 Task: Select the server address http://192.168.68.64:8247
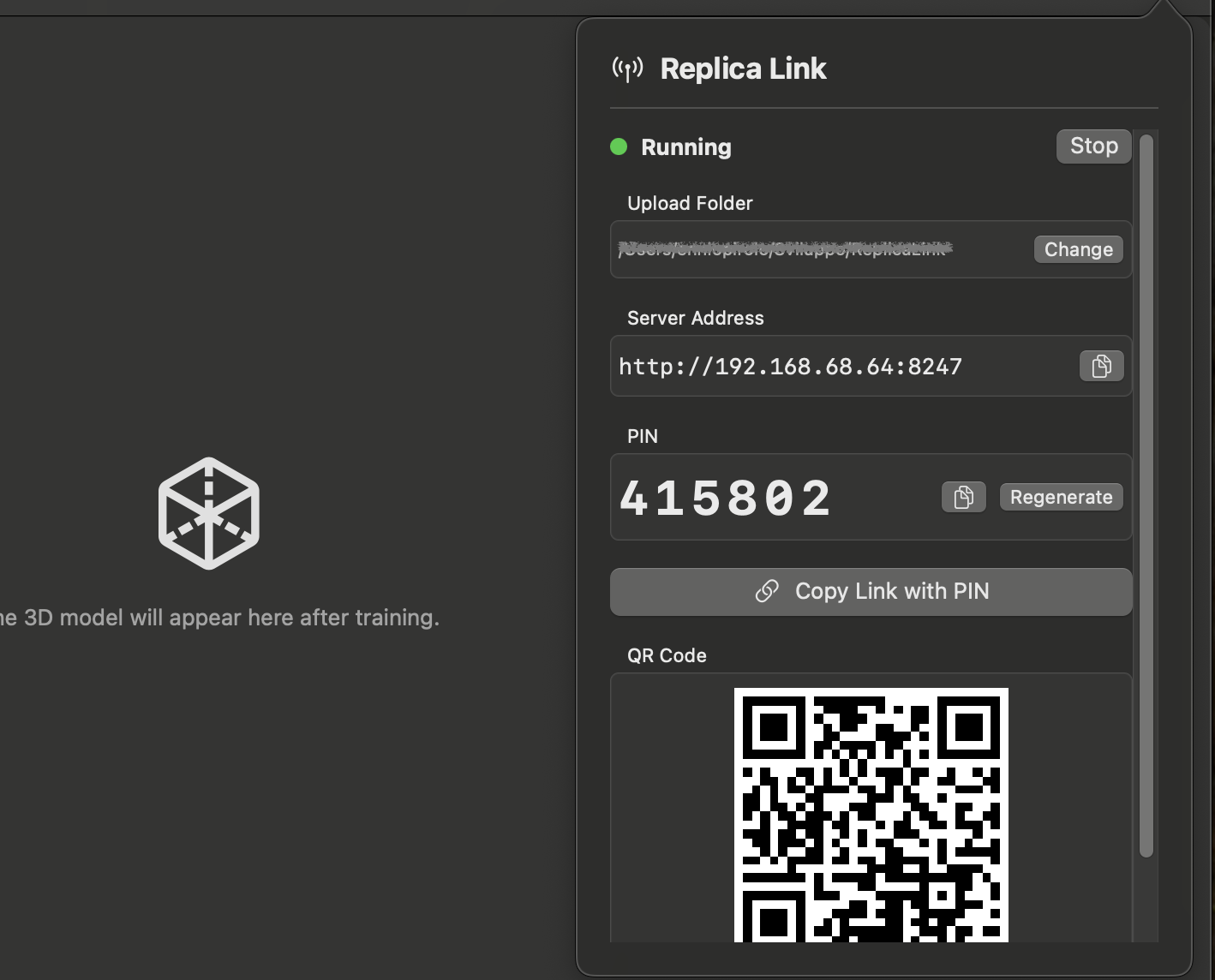pos(790,366)
